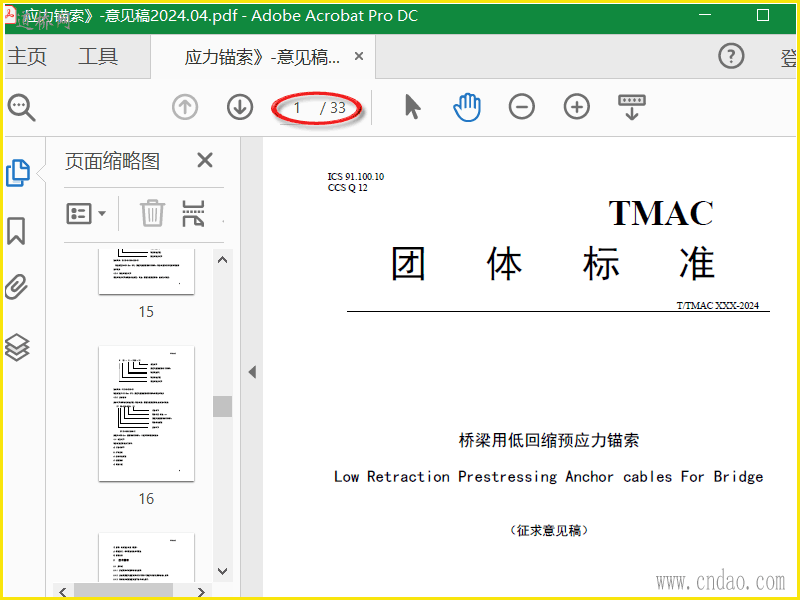Zoom in with plus icon
Viewport: 800px width, 600px height.
(x=577, y=107)
